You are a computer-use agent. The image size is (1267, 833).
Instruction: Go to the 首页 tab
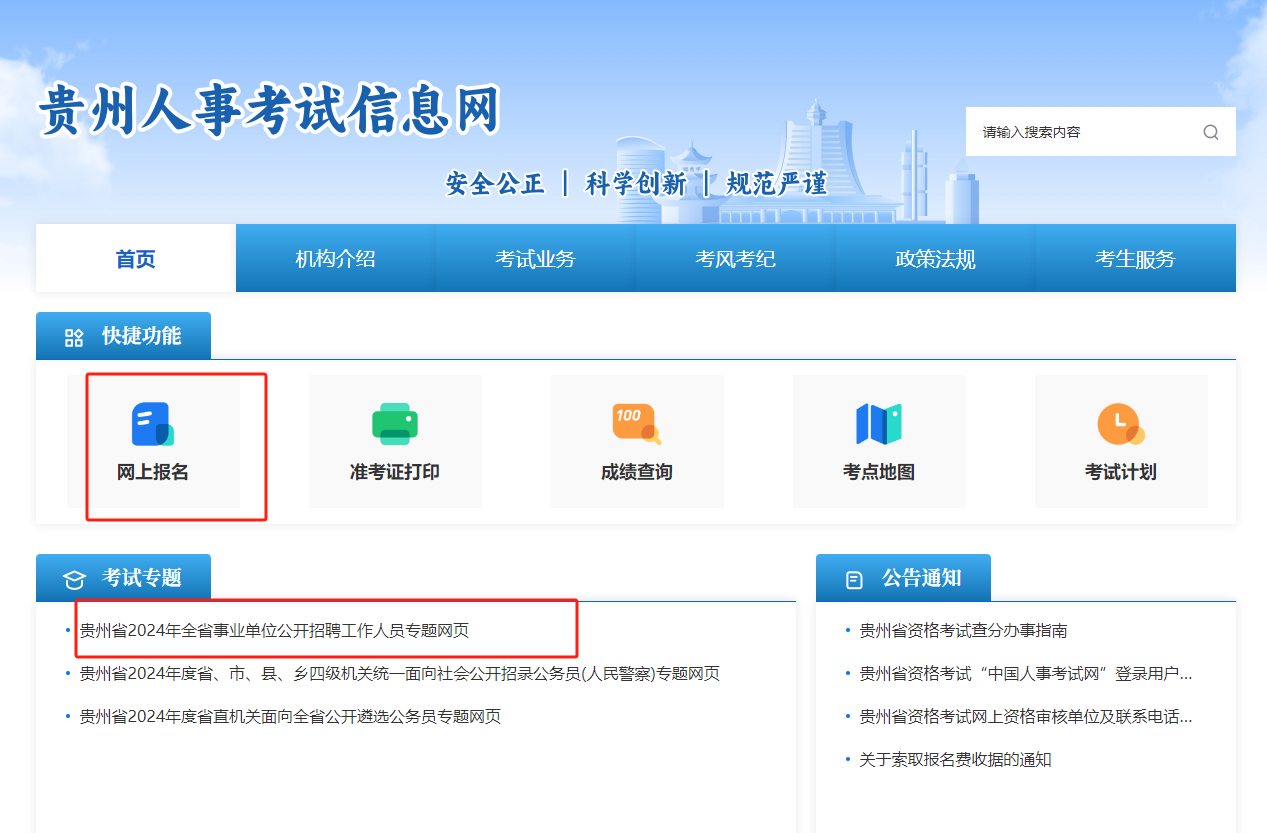[x=136, y=259]
